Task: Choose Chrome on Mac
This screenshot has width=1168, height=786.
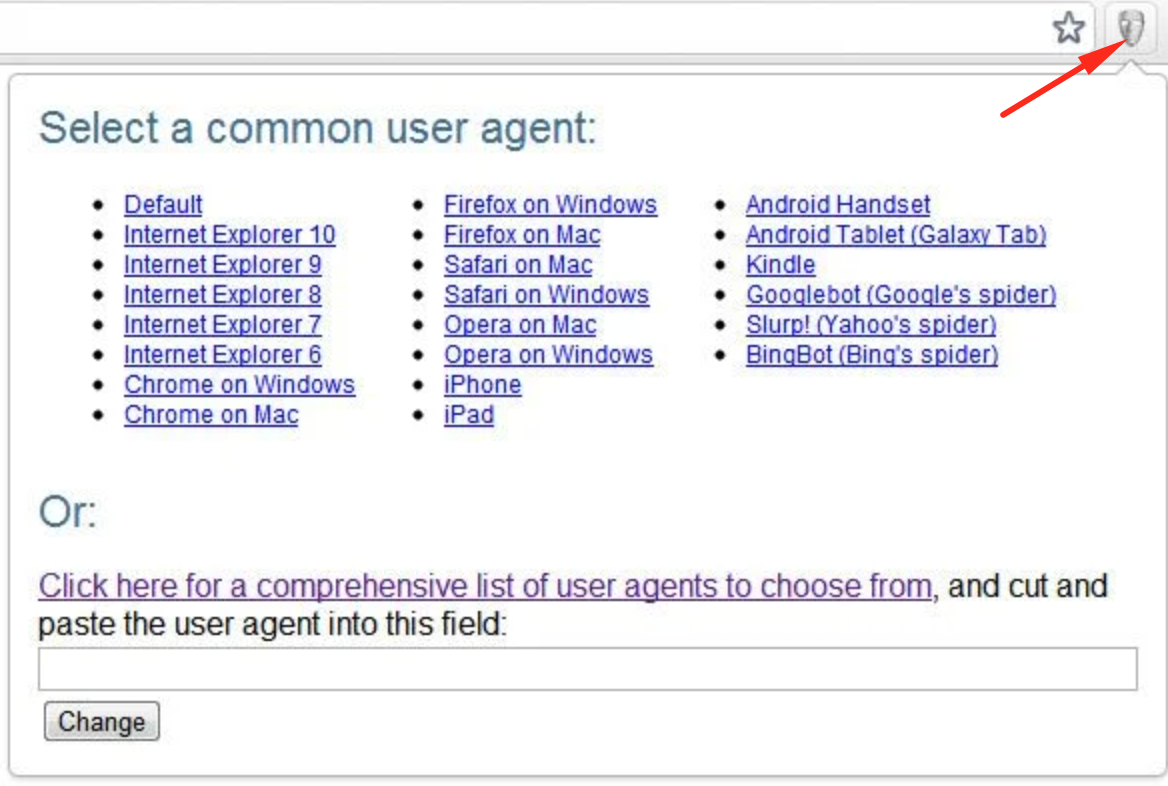Action: [211, 415]
